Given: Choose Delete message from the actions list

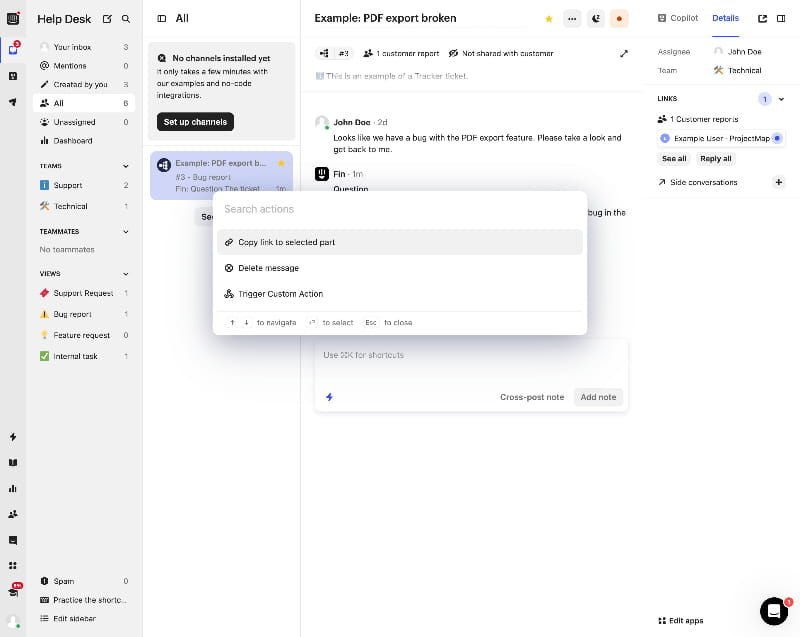Looking at the screenshot, I should tap(399, 268).
